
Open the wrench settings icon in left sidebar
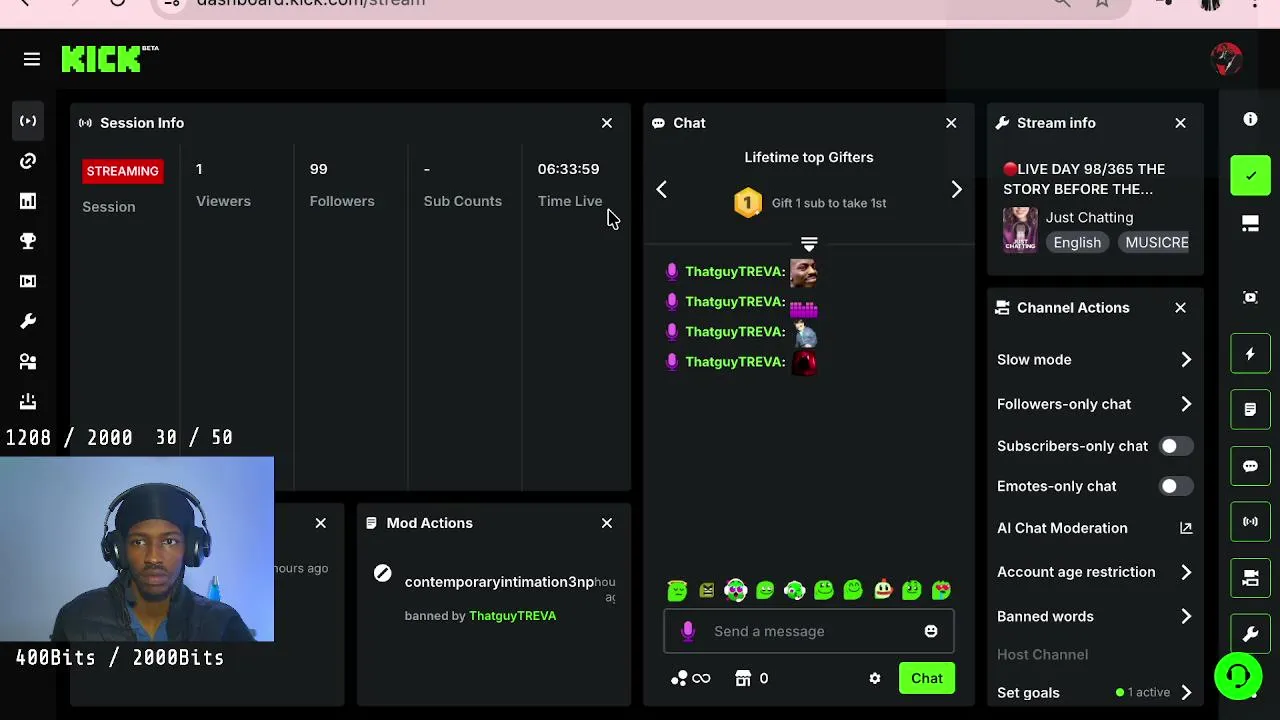pyautogui.click(x=28, y=321)
